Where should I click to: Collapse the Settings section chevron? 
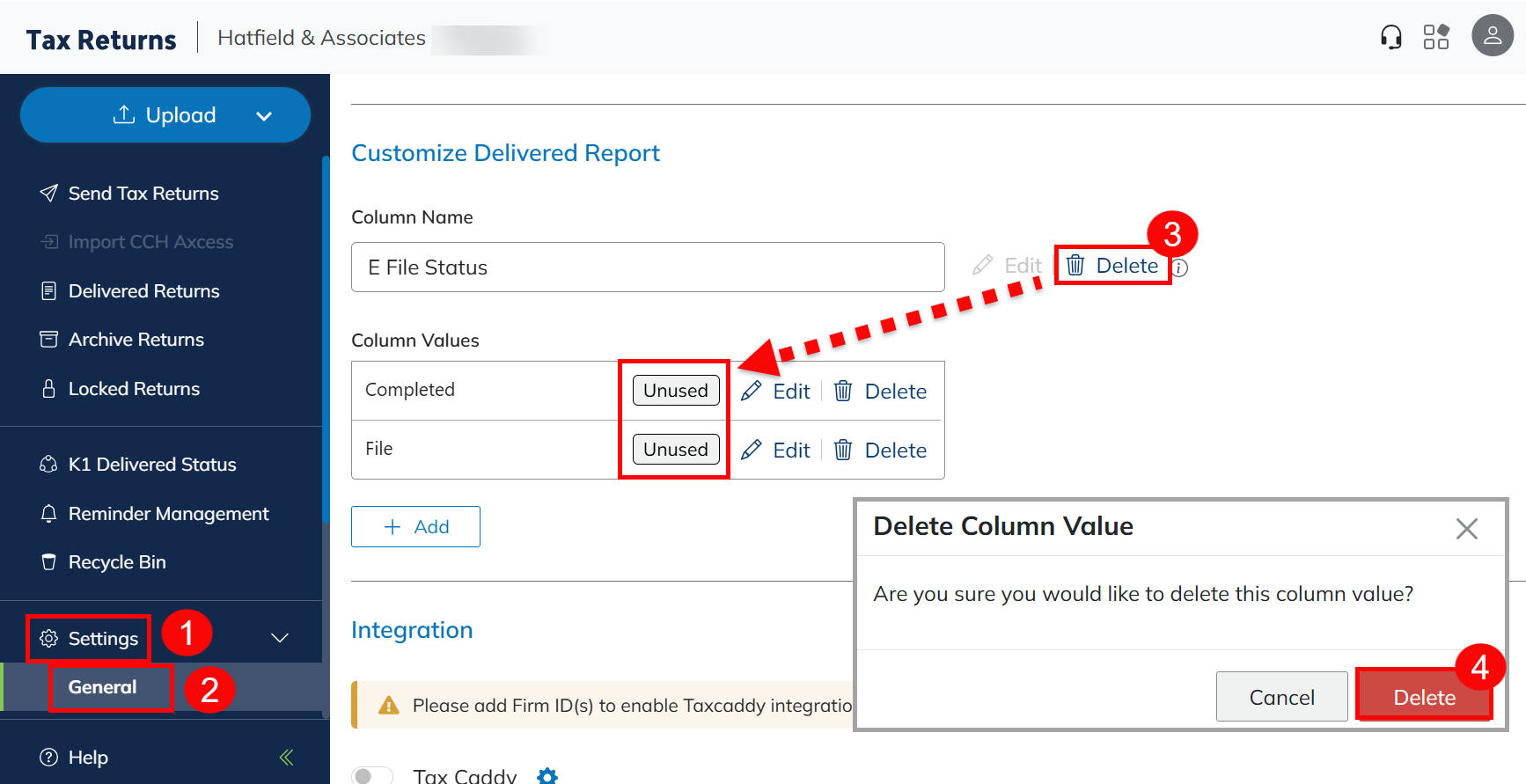[x=280, y=638]
